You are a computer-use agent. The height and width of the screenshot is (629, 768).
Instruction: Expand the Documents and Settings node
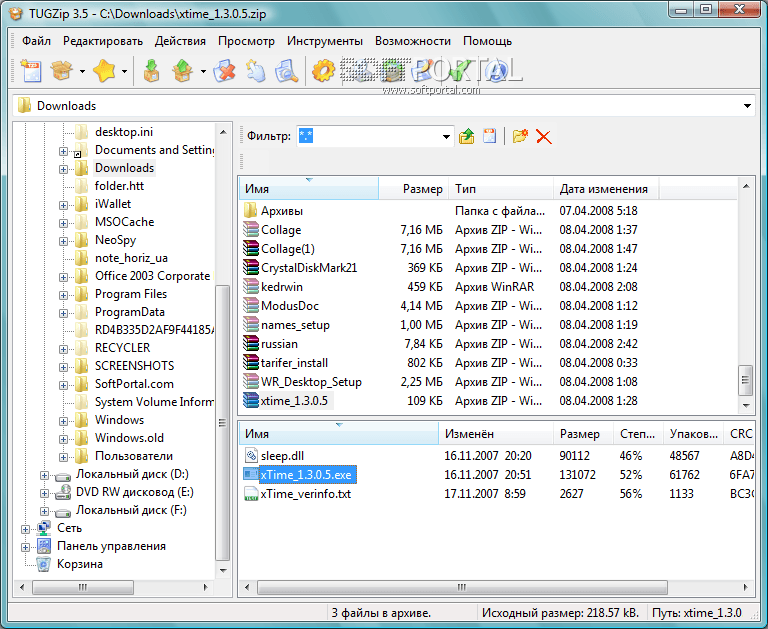click(63, 151)
